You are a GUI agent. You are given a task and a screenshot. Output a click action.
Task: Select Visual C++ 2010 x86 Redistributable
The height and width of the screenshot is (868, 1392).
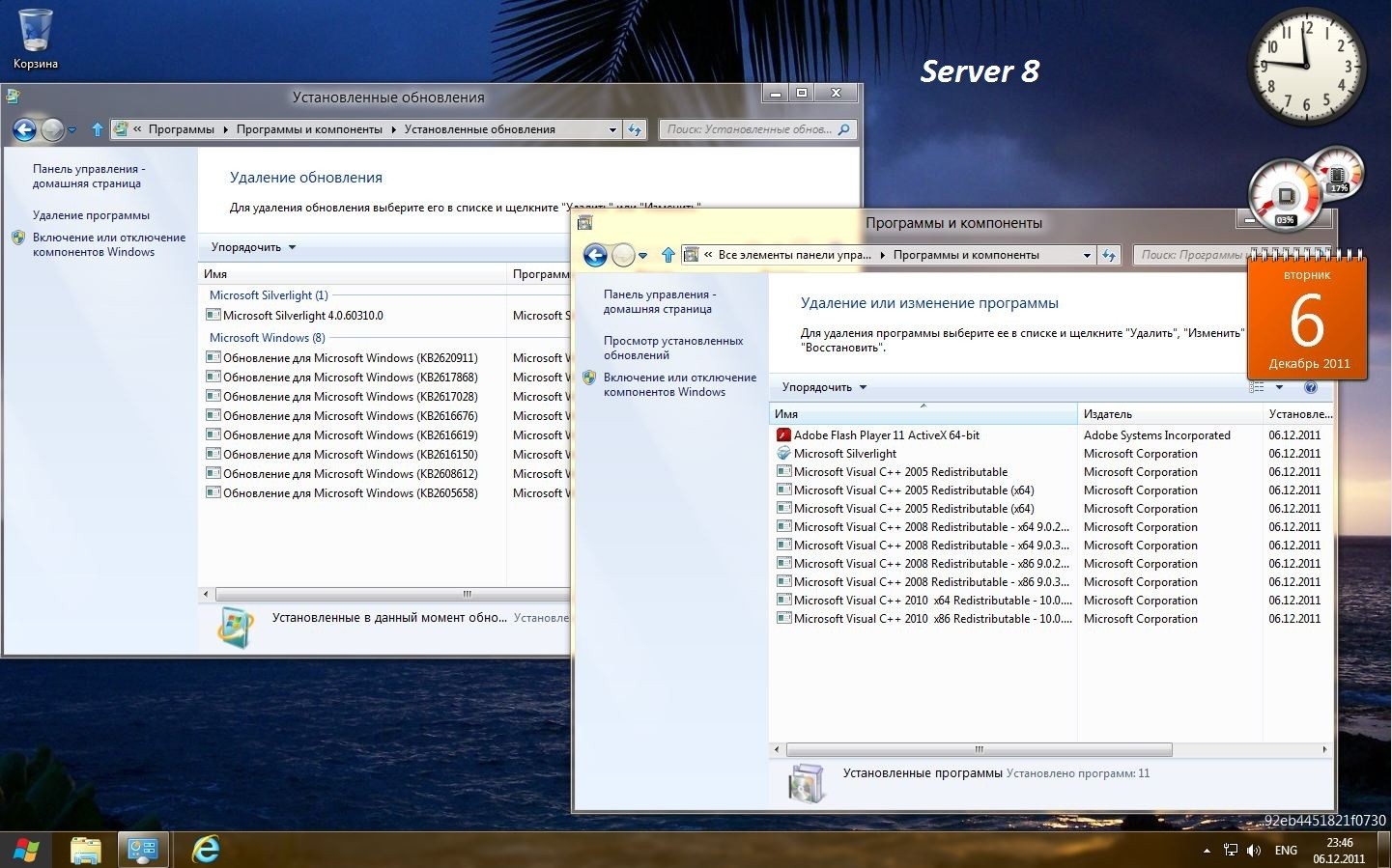pos(923,619)
